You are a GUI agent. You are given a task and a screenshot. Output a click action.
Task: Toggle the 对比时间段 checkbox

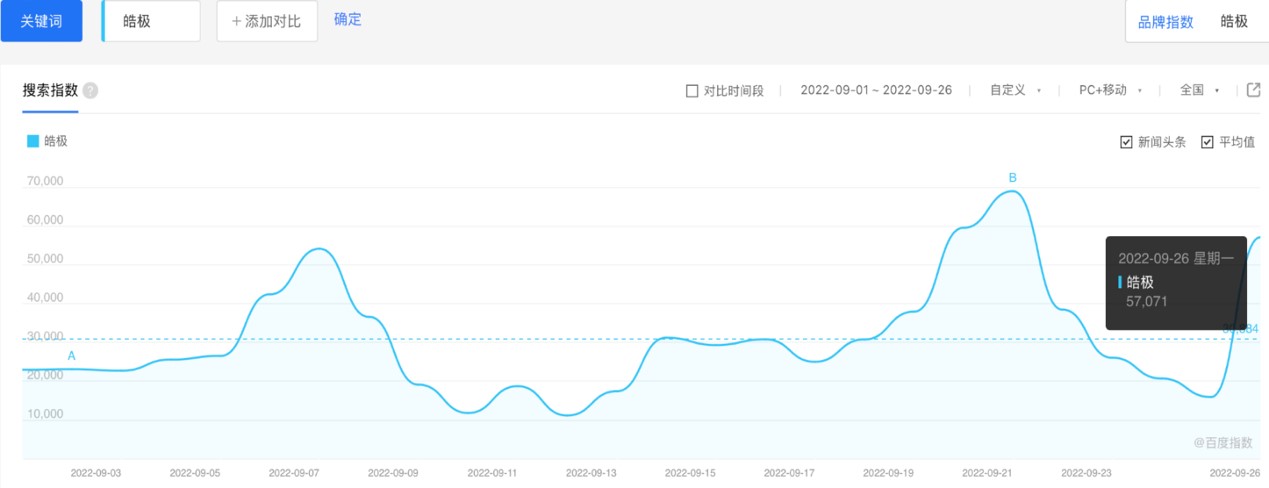[692, 91]
